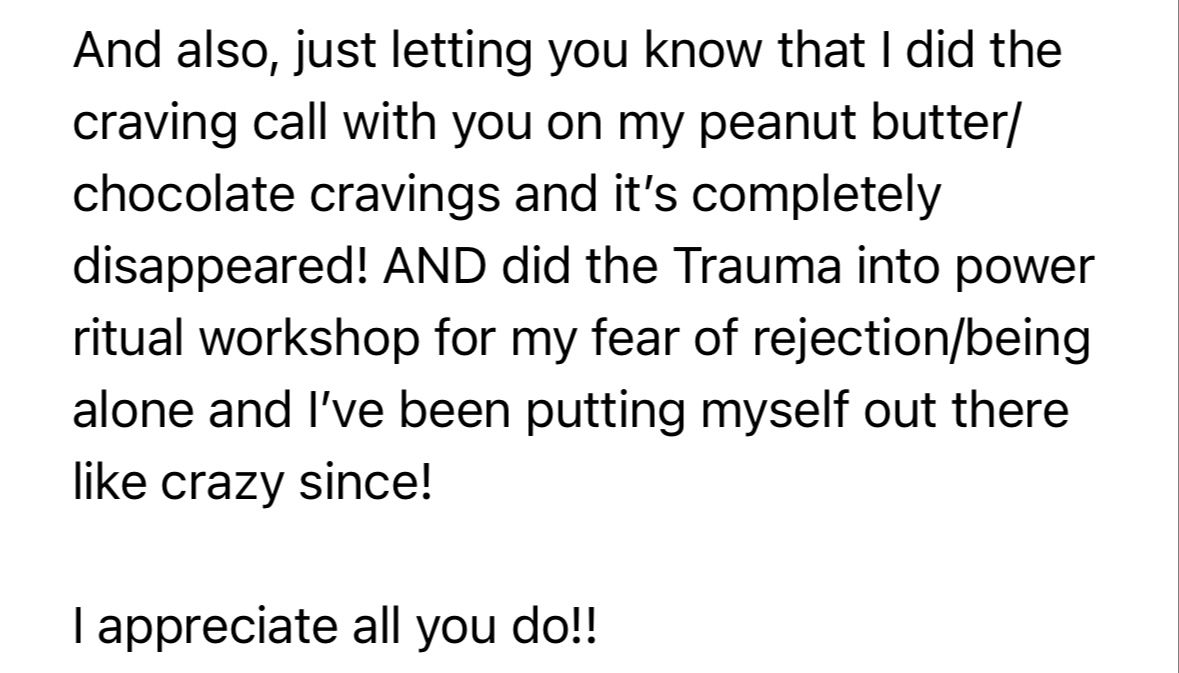Click the phrase 'like crazy since!'
This screenshot has width=1179, height=673.
253,482
